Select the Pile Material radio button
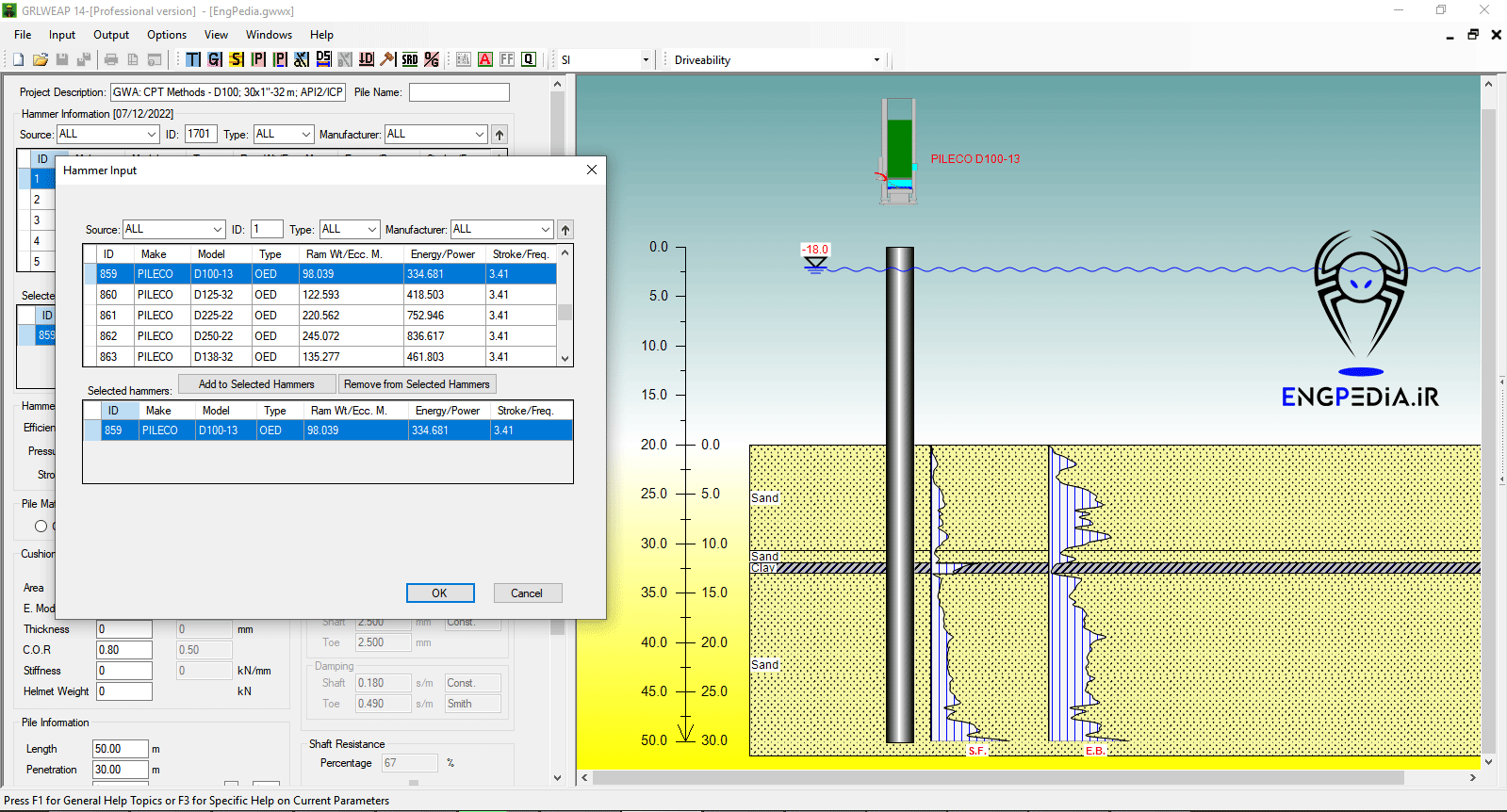Viewport: 1507px width, 812px height. pyautogui.click(x=41, y=527)
